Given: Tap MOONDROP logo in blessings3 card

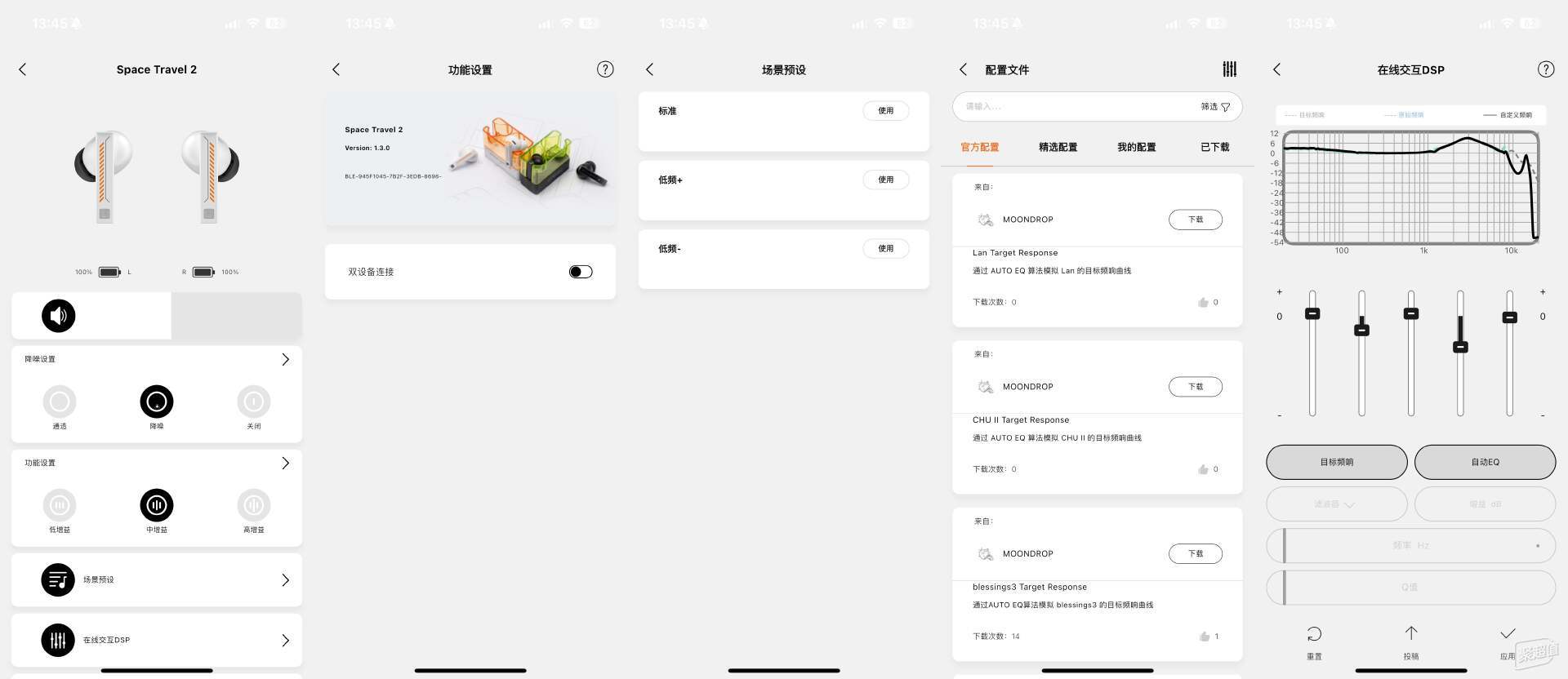Looking at the screenshot, I should tap(986, 554).
